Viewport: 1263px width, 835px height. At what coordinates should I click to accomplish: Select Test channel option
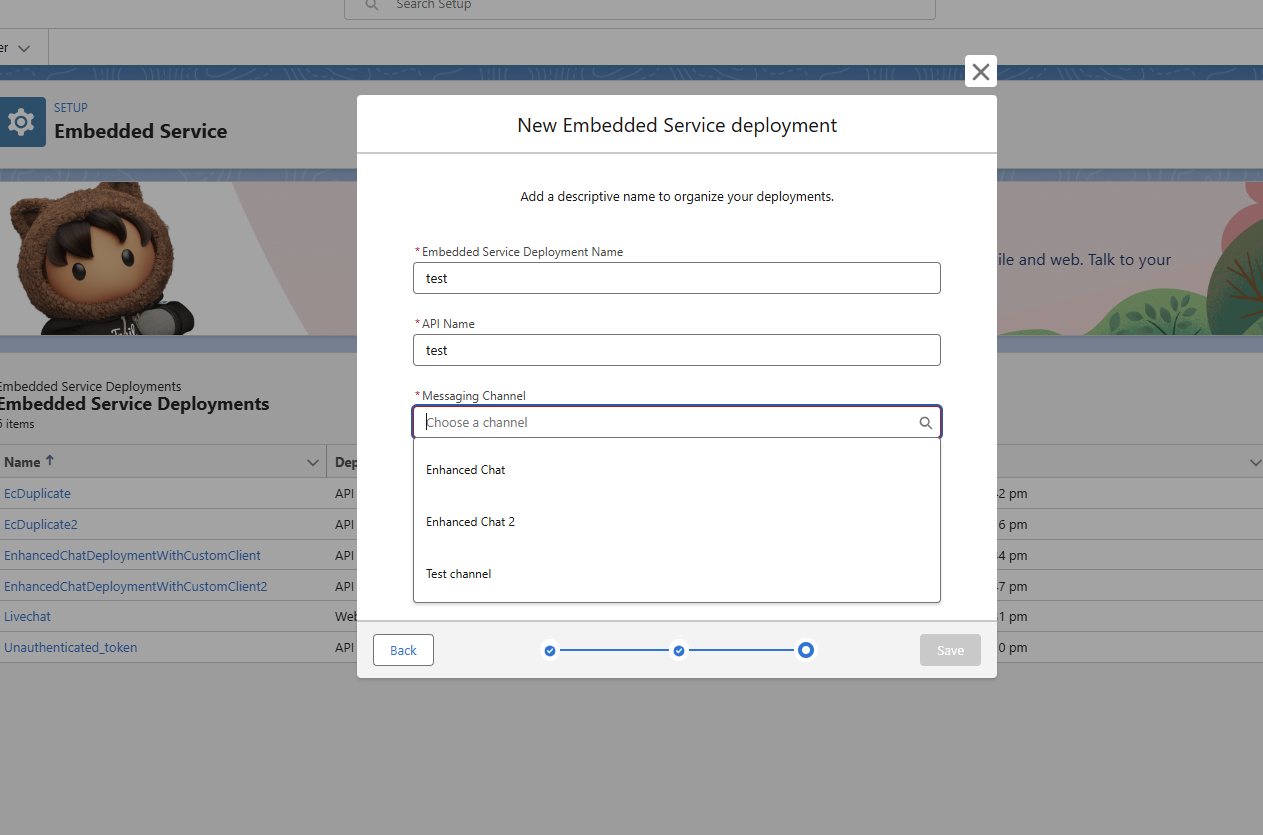coord(677,574)
